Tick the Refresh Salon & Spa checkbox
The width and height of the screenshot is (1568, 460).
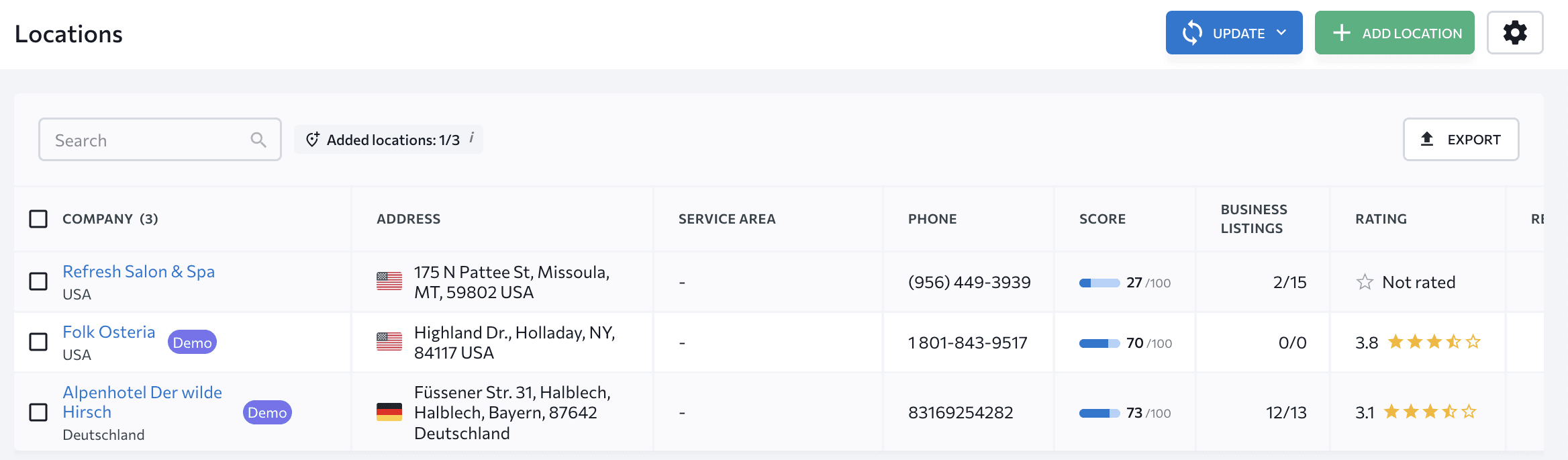pyautogui.click(x=38, y=281)
